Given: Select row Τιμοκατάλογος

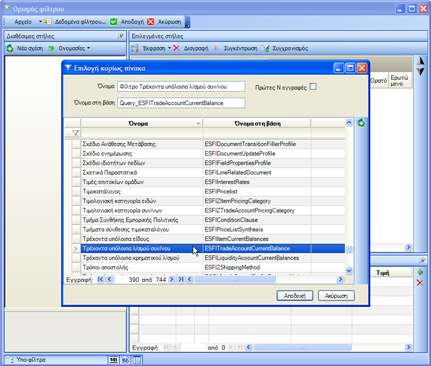Looking at the screenshot, I should pyautogui.click(x=208, y=192).
